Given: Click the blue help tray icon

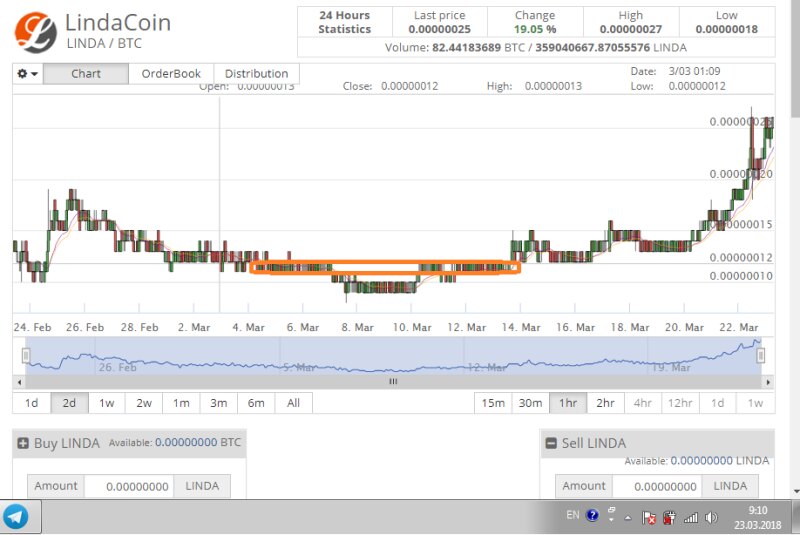Looking at the screenshot, I should pos(592,516).
